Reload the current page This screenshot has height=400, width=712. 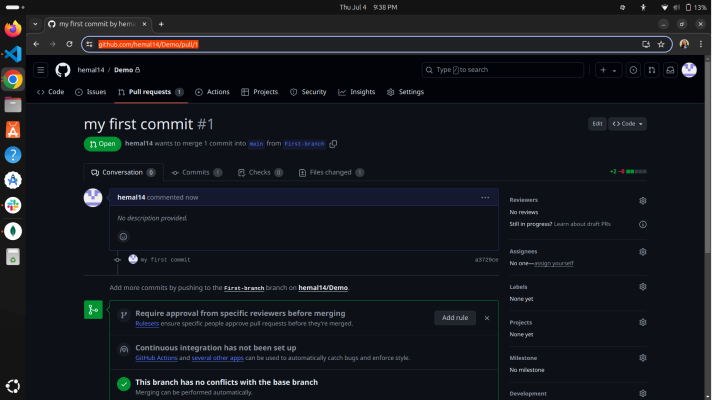coord(69,44)
